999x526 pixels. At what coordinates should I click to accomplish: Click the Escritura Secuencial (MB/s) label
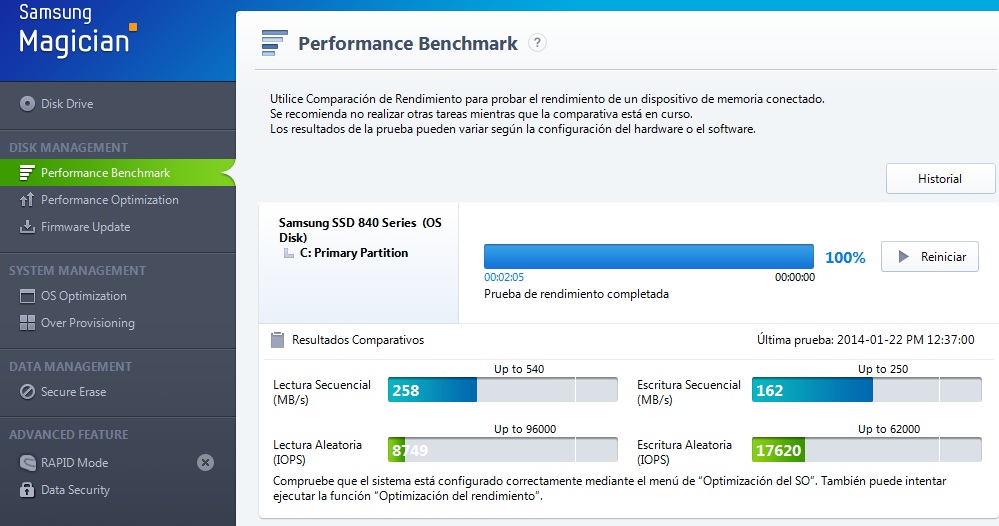[689, 392]
